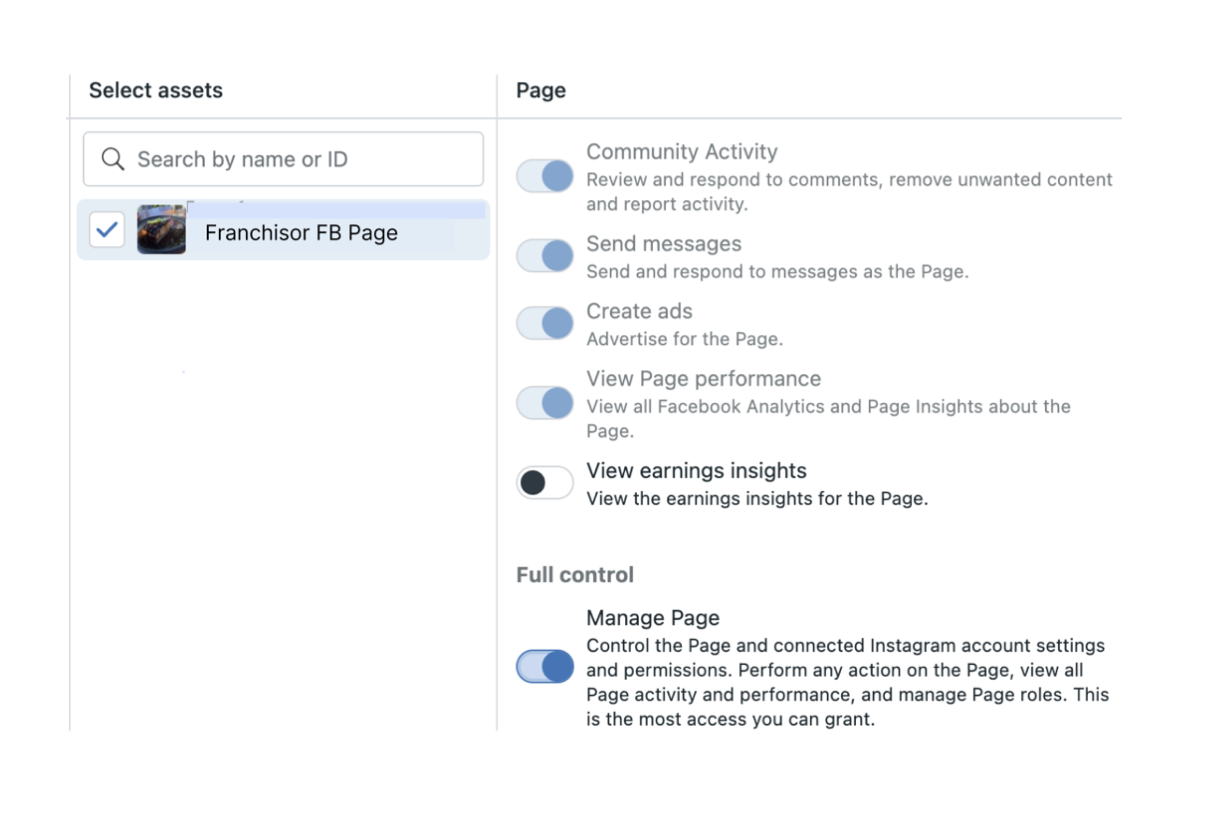Screen dimensions: 1226x838
Task: Uncheck the Franchisor FB Page checkbox
Action: 107,231
